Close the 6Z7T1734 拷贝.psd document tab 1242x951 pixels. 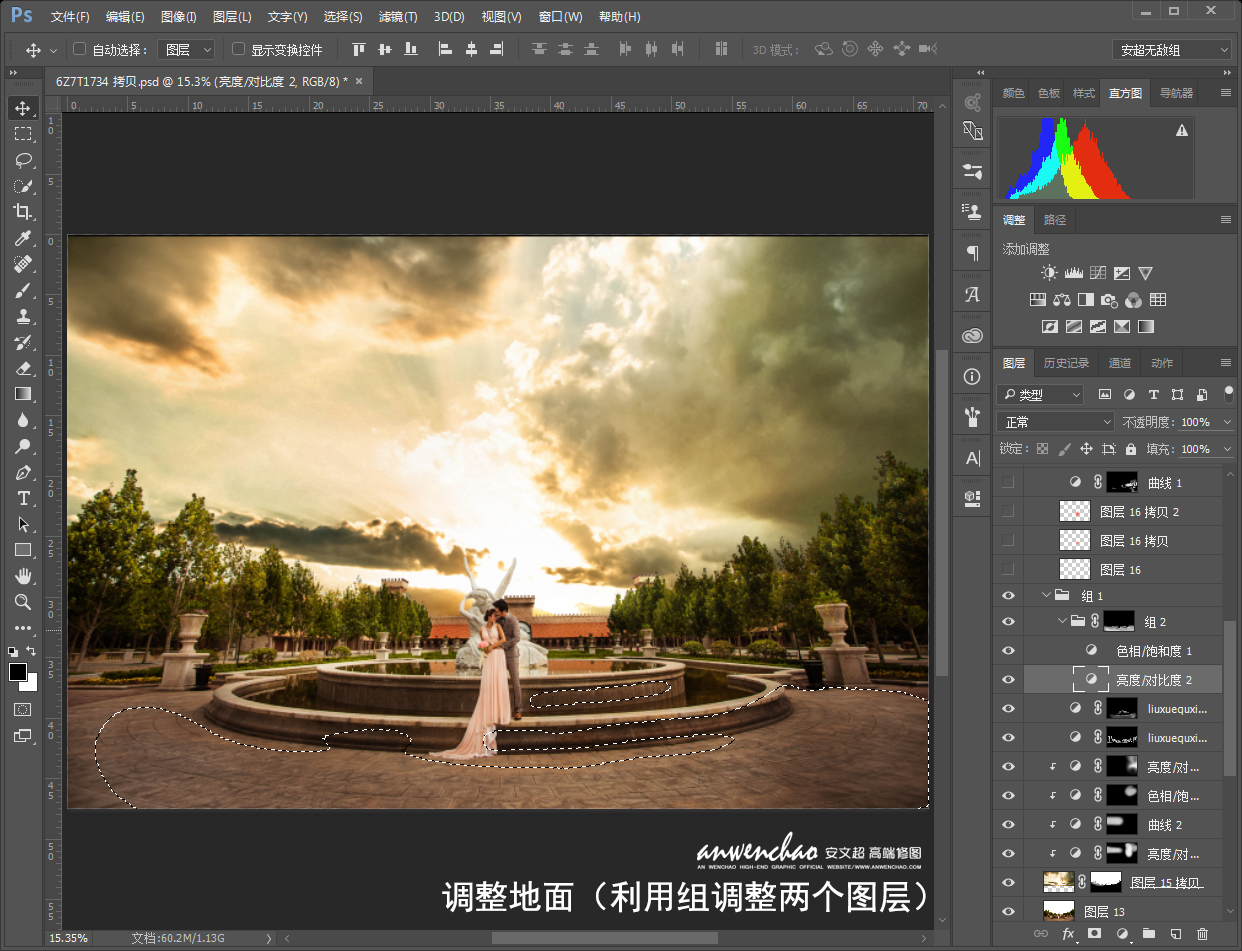[359, 81]
